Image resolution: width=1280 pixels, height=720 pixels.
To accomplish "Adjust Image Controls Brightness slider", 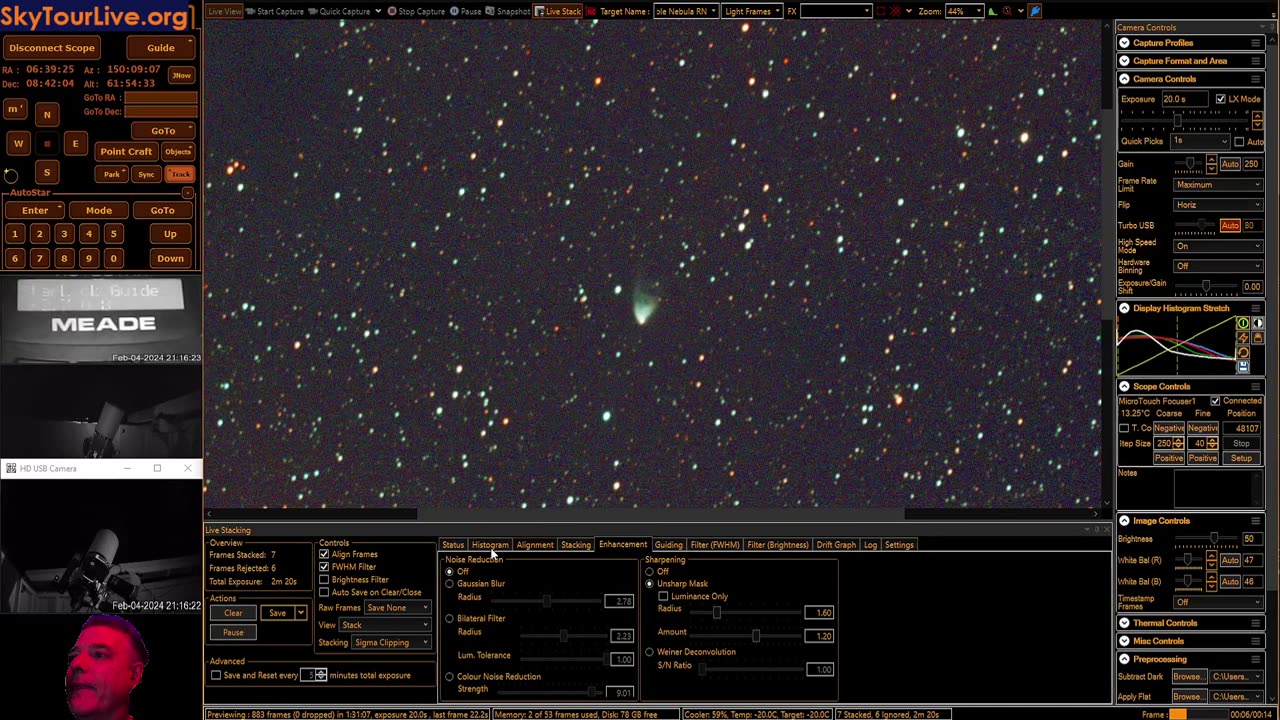I will tap(1207, 539).
